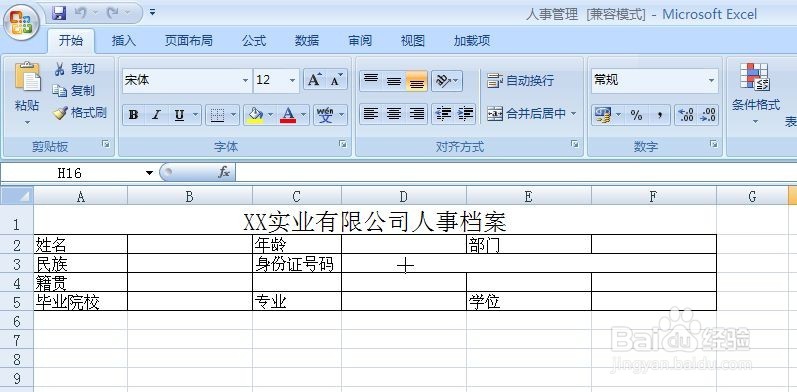Increase decimal places
This screenshot has height=392, width=797.
tap(686, 115)
